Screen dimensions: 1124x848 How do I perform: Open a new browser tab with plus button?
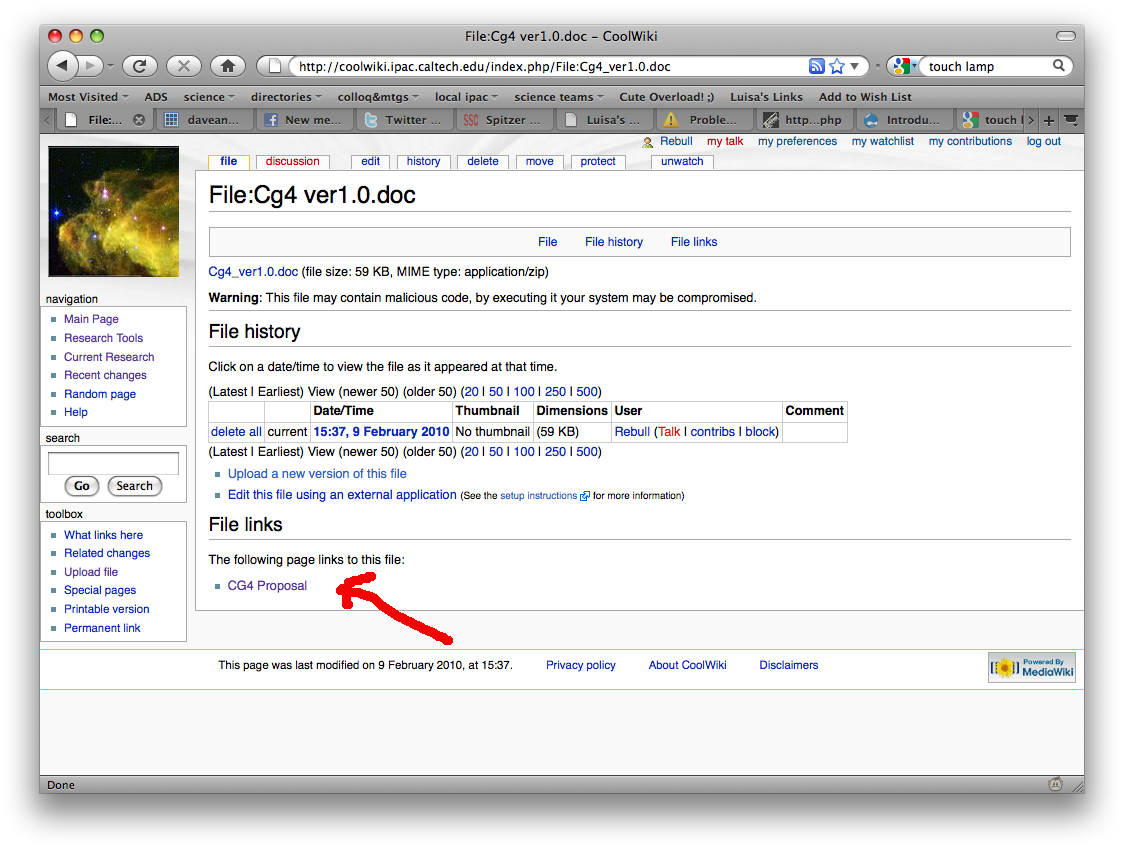[x=1049, y=120]
